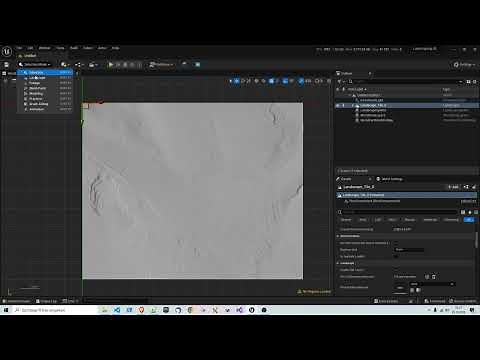
Task: Toggle visibility eye of selected Landscape row
Action: [x=338, y=105]
